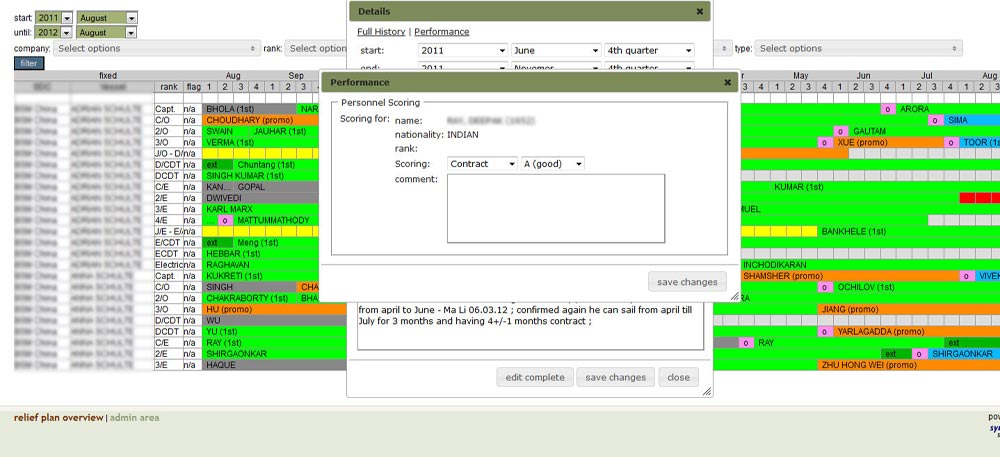The width and height of the screenshot is (1000, 457).
Task: Select the INCHODIKARAN schedule bar
Action: (x=870, y=265)
